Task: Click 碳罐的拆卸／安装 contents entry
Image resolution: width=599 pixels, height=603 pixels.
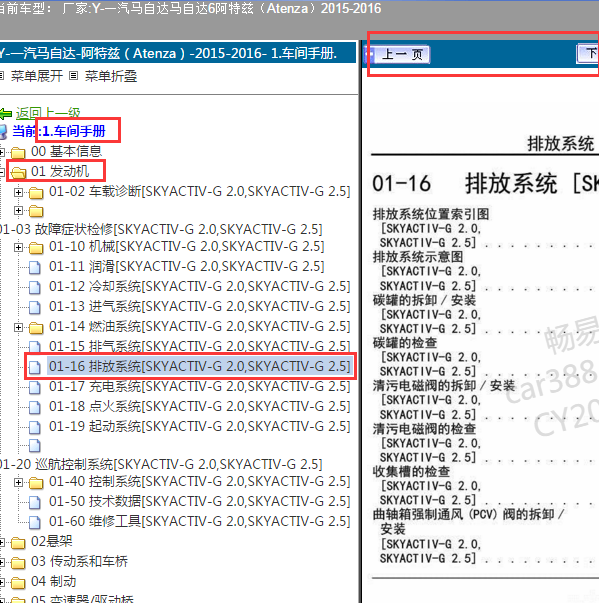Action: 424,300
